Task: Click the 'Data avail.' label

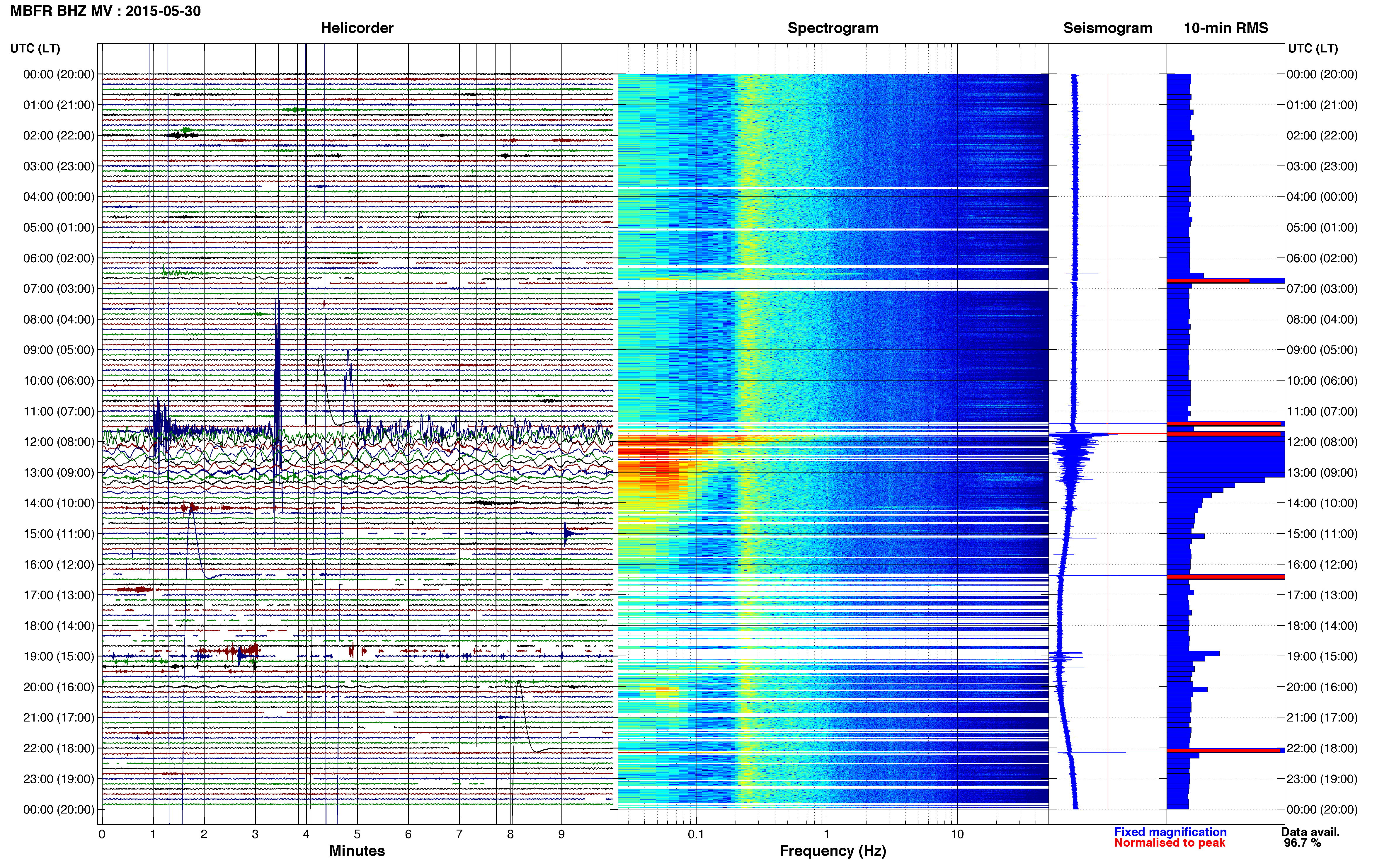Action: (x=1310, y=833)
